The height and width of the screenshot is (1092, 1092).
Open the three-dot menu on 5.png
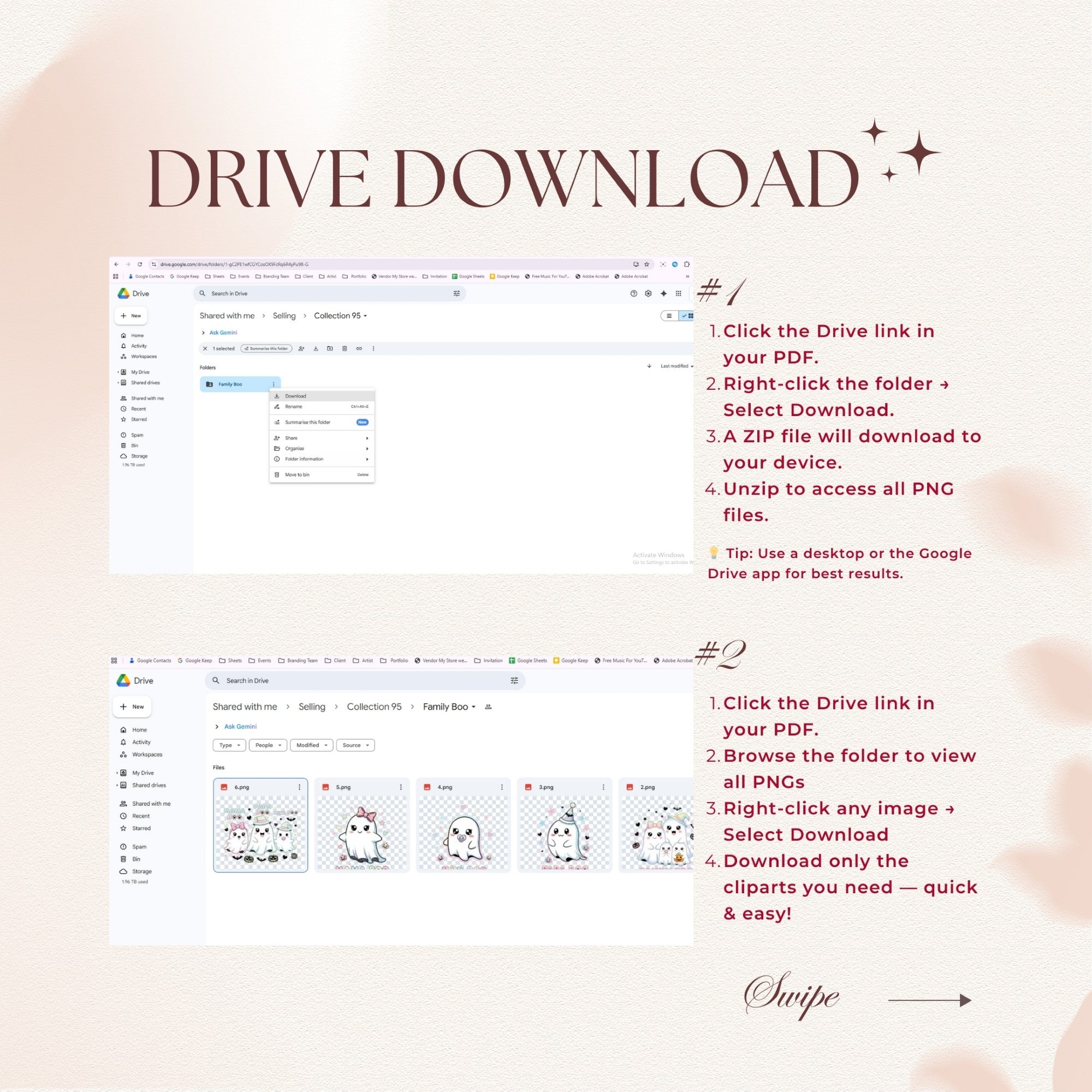[401, 787]
